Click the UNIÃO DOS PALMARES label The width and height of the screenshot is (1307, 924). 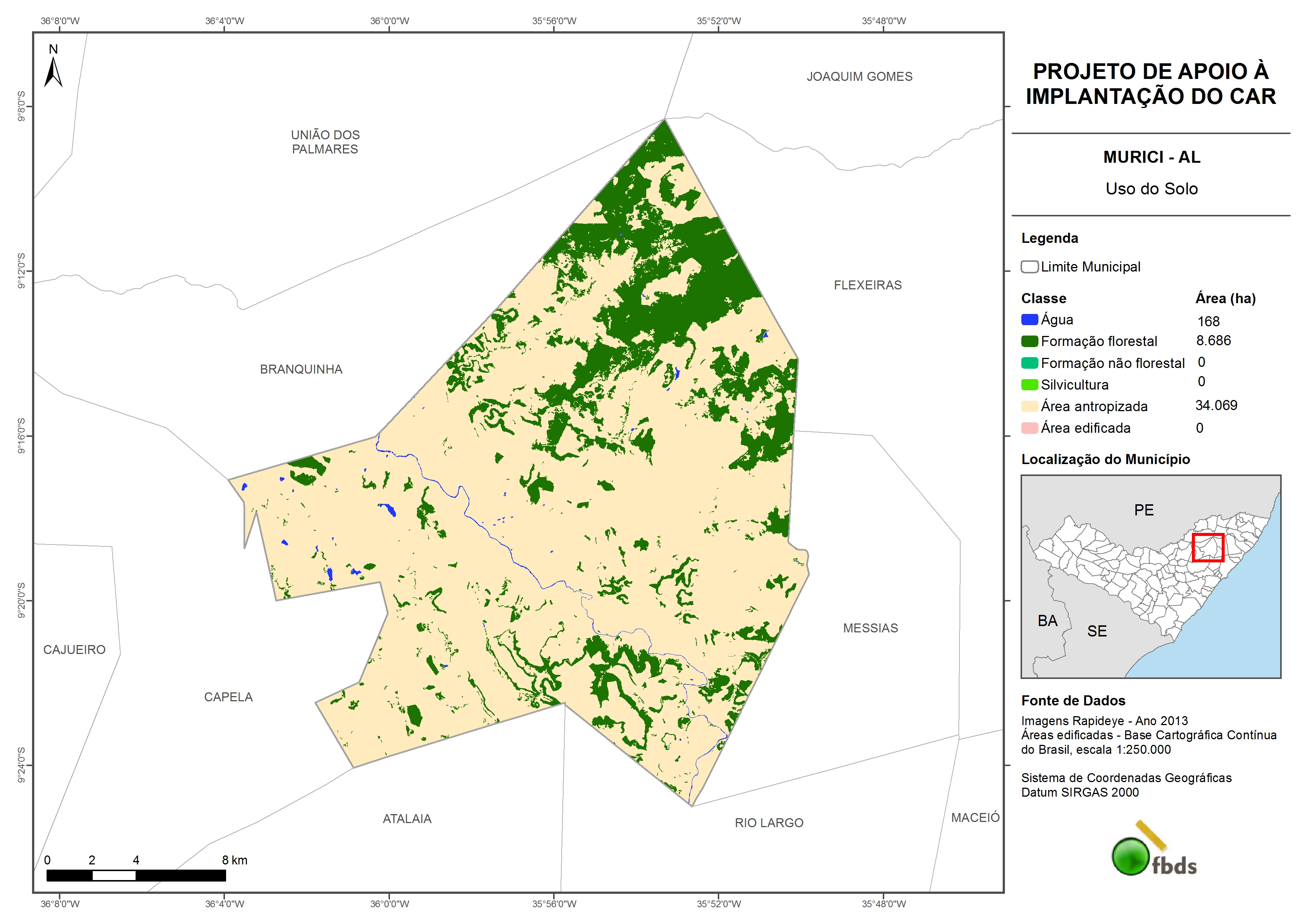click(x=325, y=142)
